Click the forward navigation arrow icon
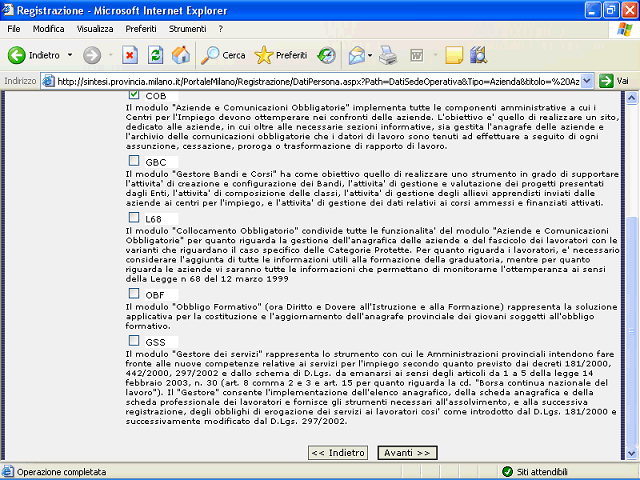The image size is (640, 480). click(x=92, y=55)
